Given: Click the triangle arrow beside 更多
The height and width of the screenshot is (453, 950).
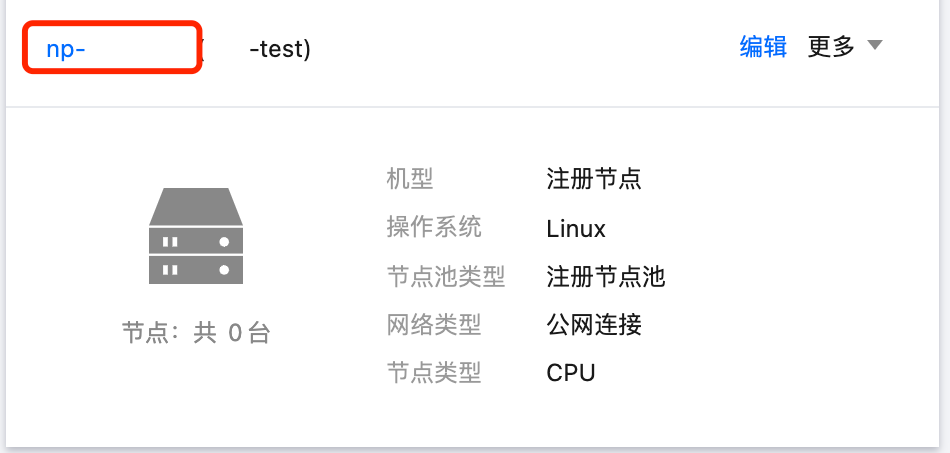Looking at the screenshot, I should 875,46.
